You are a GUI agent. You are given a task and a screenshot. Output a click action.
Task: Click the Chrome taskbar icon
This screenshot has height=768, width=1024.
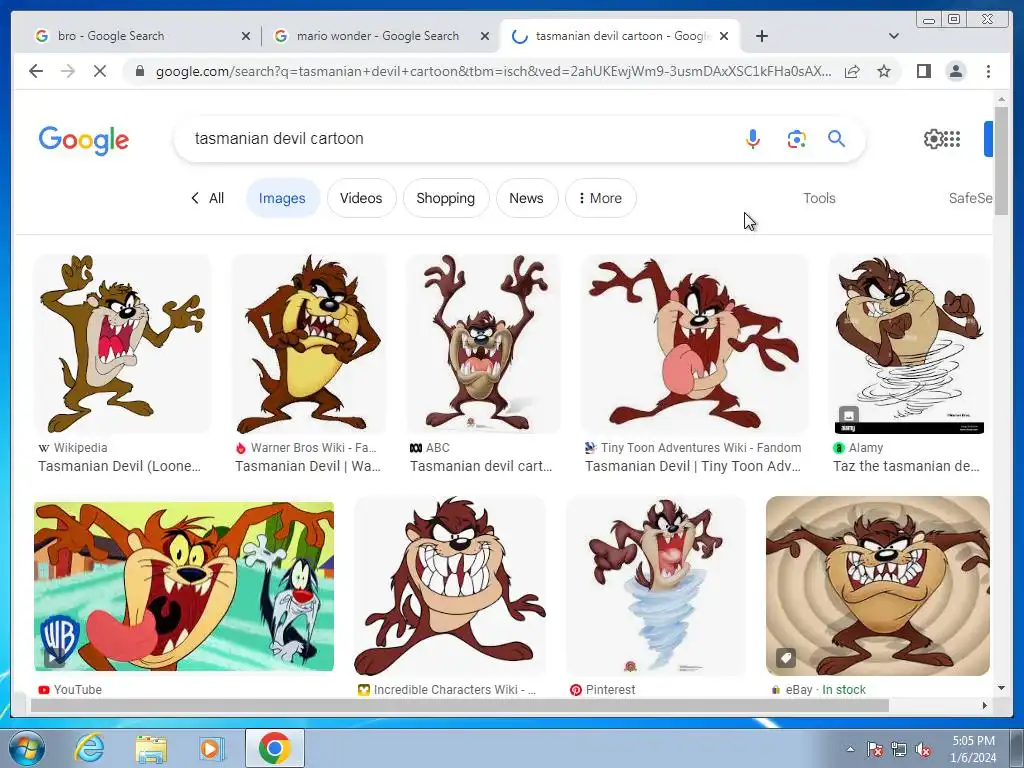coord(274,748)
